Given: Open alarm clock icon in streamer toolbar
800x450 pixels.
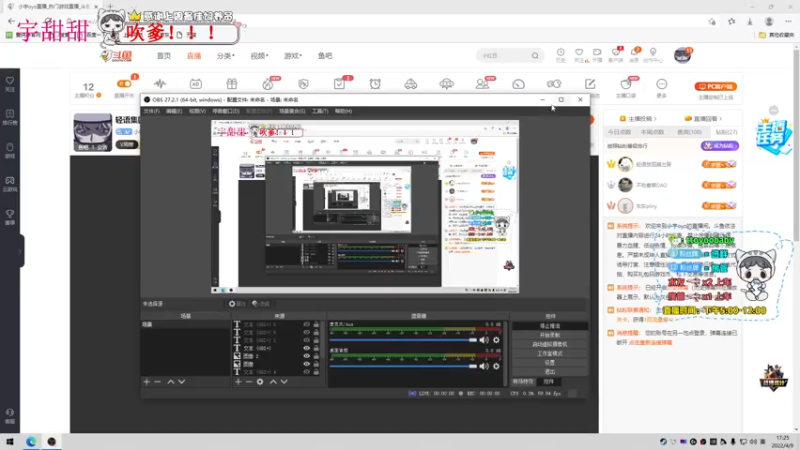Looking at the screenshot, I should pos(375,84).
